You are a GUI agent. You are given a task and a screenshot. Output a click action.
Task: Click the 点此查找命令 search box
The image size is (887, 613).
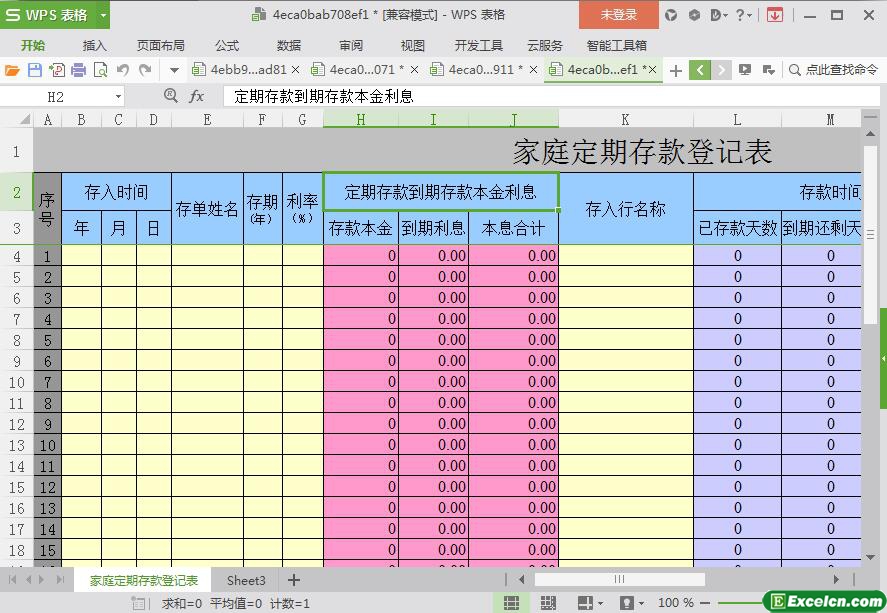point(833,70)
